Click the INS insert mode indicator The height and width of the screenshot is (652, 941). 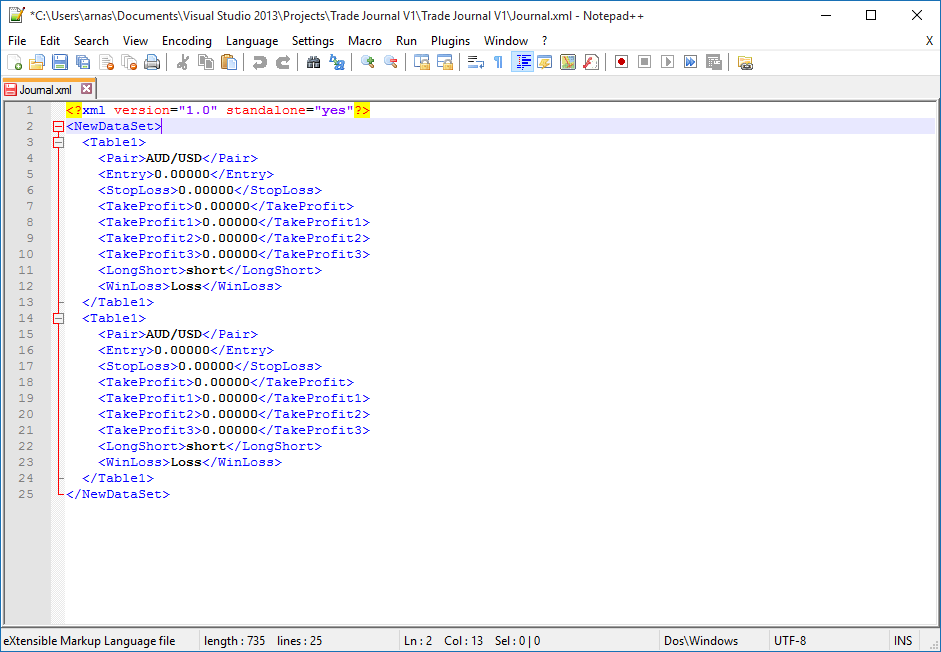tap(902, 641)
